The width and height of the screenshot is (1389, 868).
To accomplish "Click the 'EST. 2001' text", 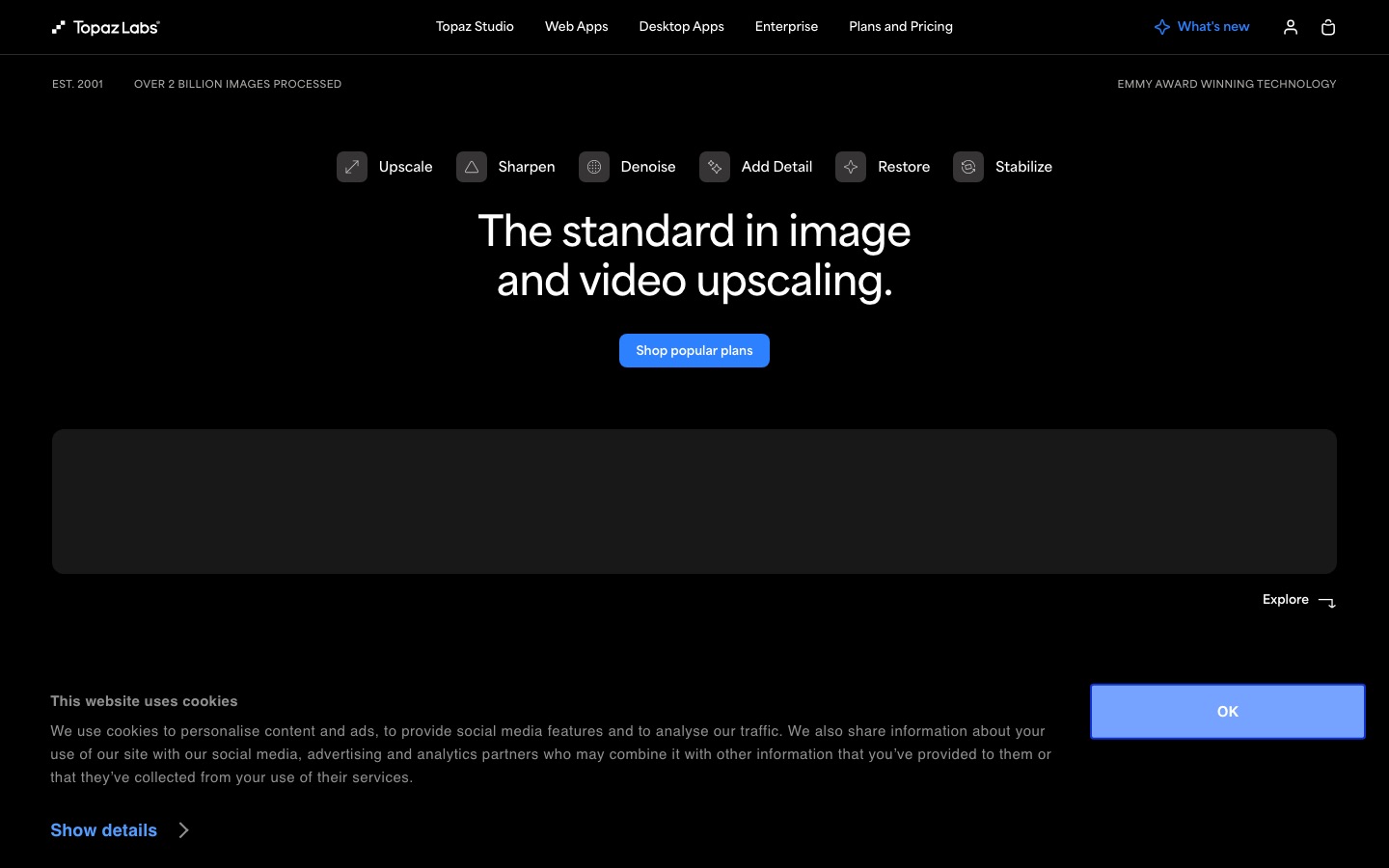I will pos(77,84).
